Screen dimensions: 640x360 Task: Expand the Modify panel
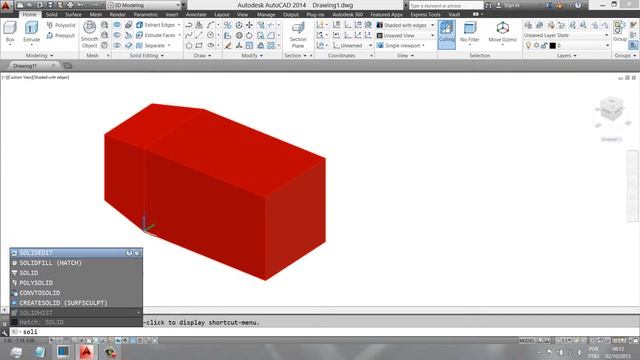click(252, 55)
